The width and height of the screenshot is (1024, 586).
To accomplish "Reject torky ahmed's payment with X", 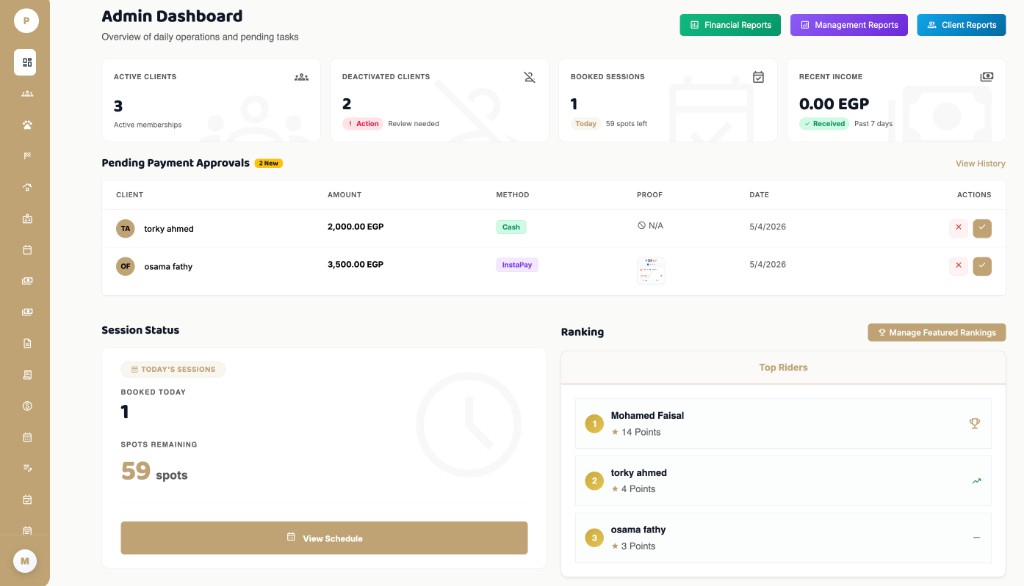I will tap(958, 227).
